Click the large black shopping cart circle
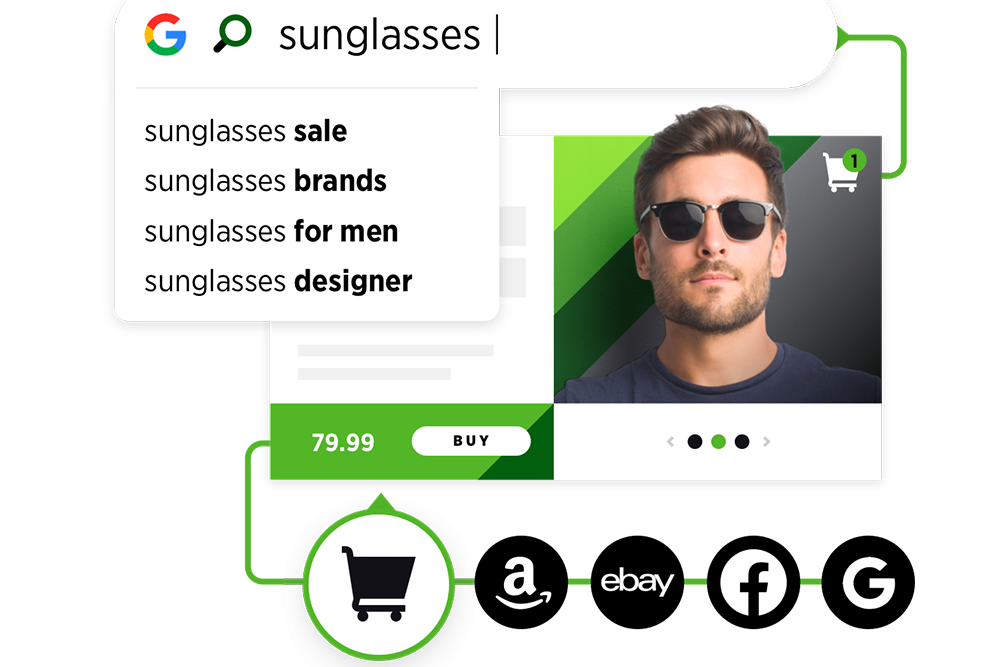Viewport: 1000px width, 667px height. [379, 583]
